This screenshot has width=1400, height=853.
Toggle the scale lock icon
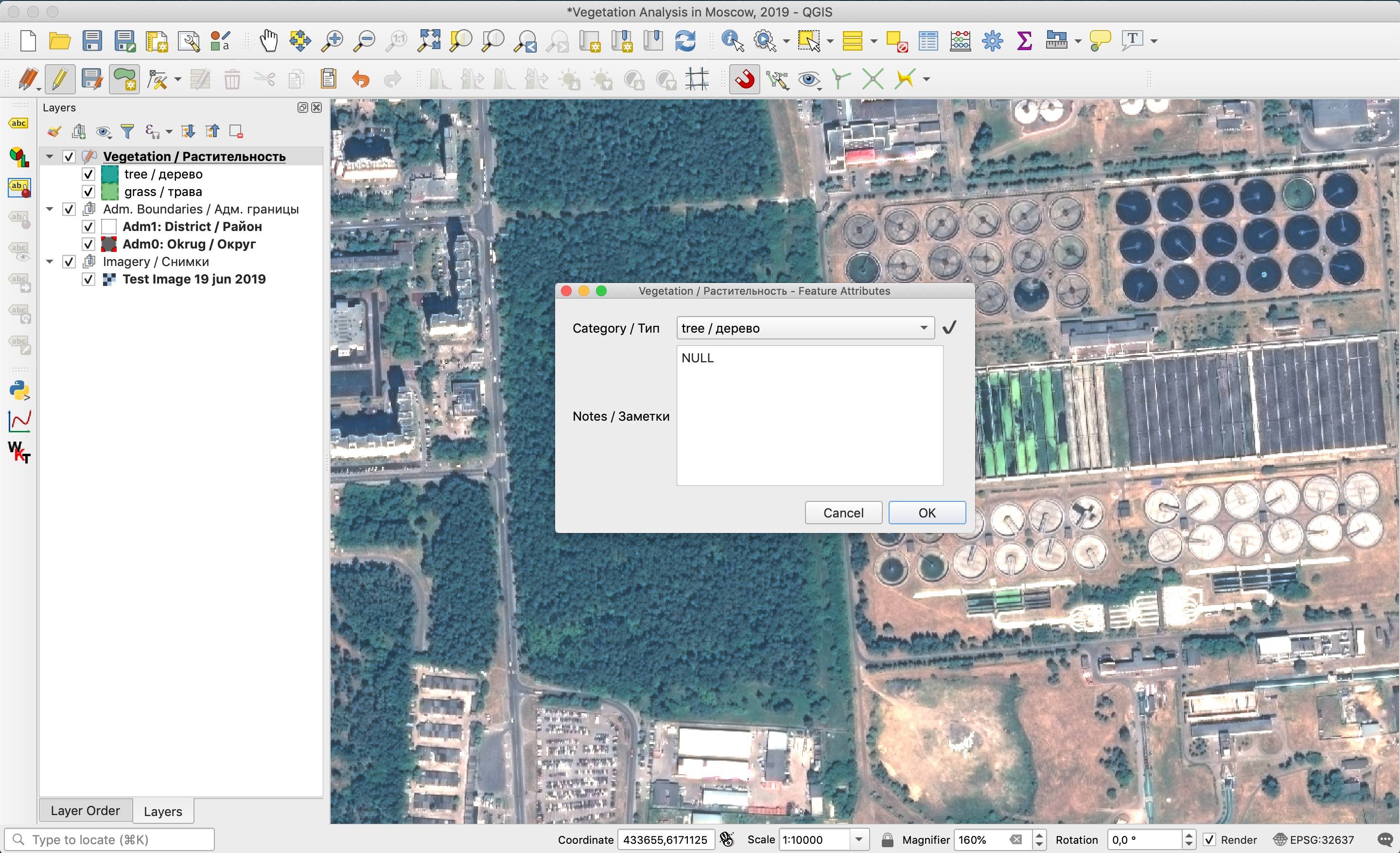click(887, 839)
